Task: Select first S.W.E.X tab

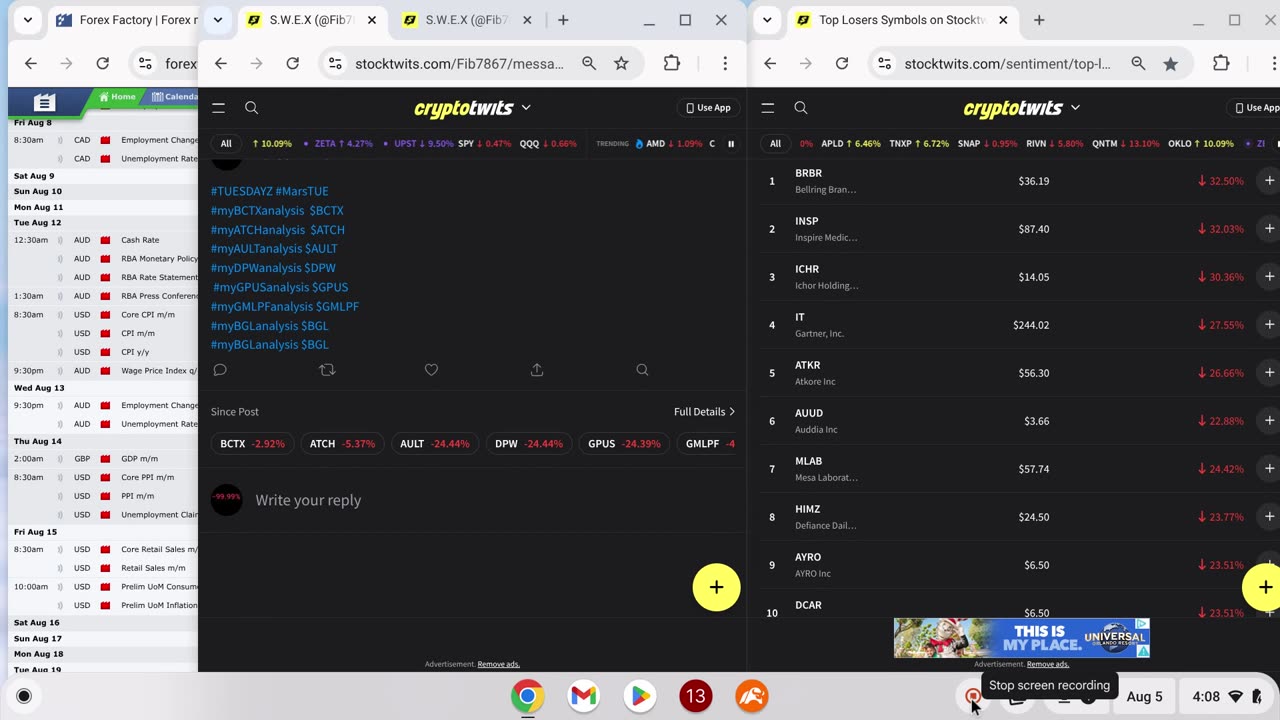Action: coord(312,20)
